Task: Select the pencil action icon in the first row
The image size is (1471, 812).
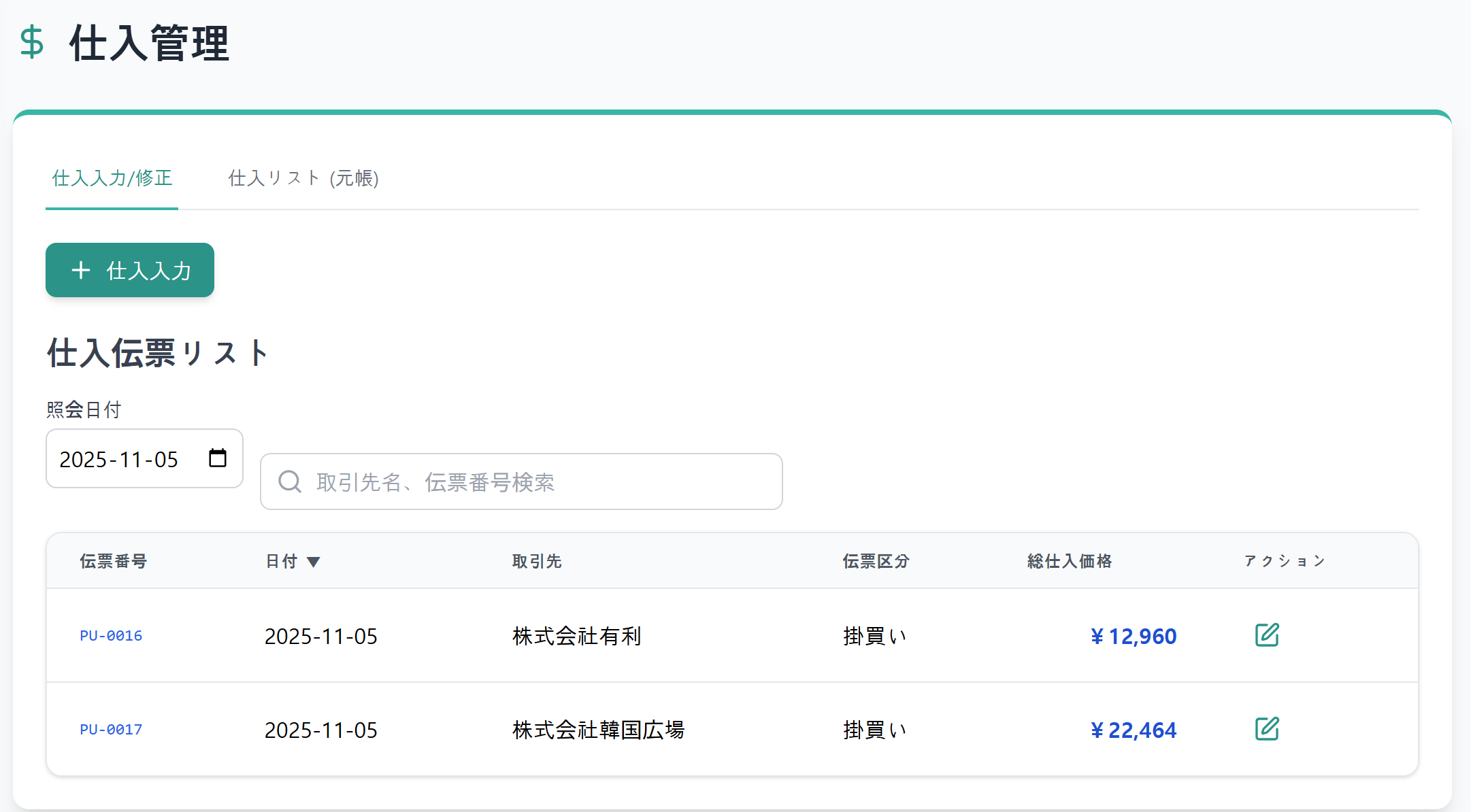Action: 1267,635
